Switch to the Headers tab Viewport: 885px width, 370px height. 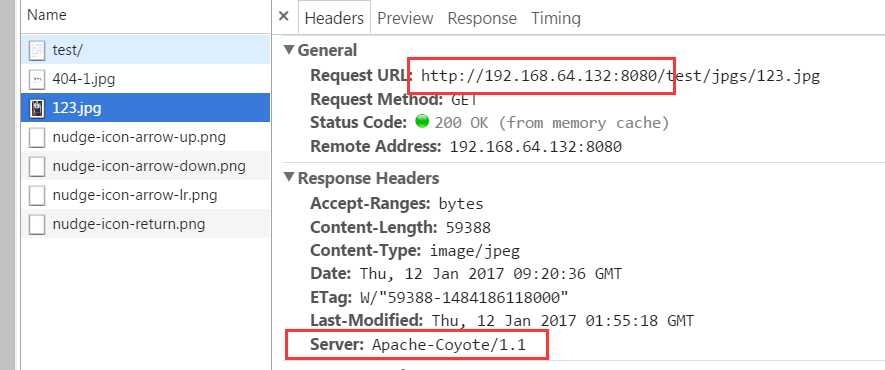(x=334, y=18)
